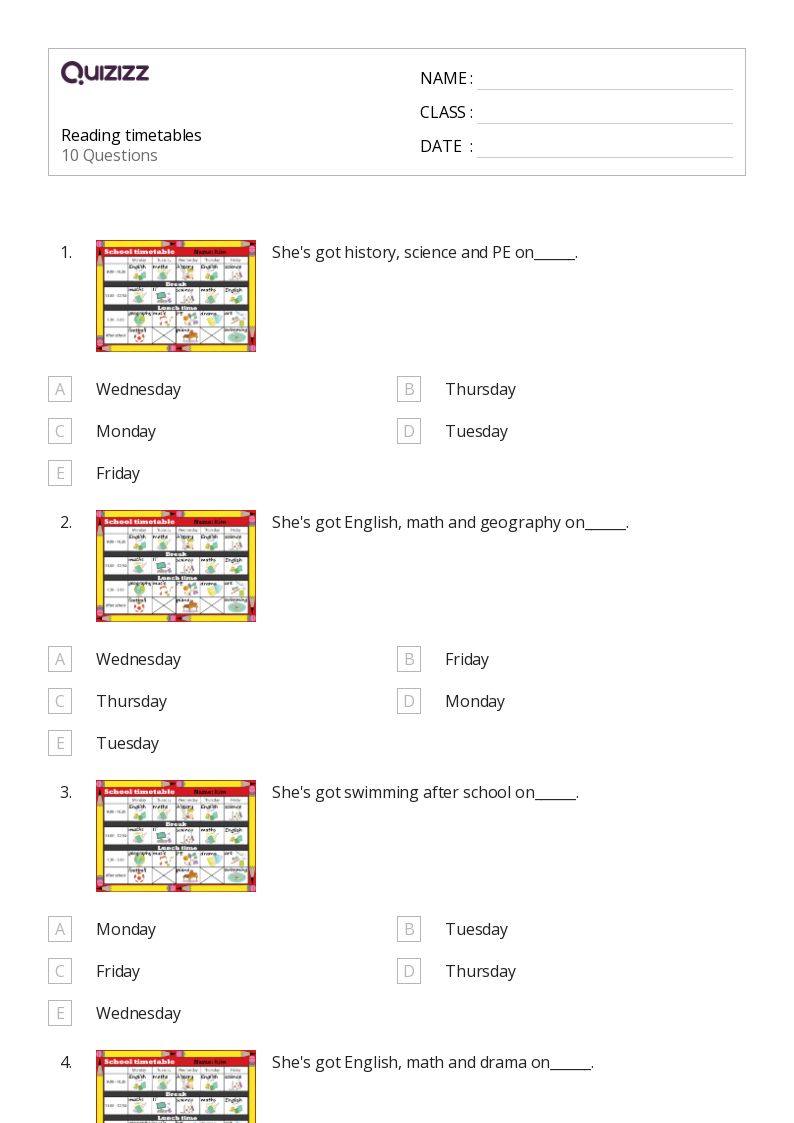Click the NAME input line
The height and width of the screenshot is (1123, 794).
[x=604, y=79]
